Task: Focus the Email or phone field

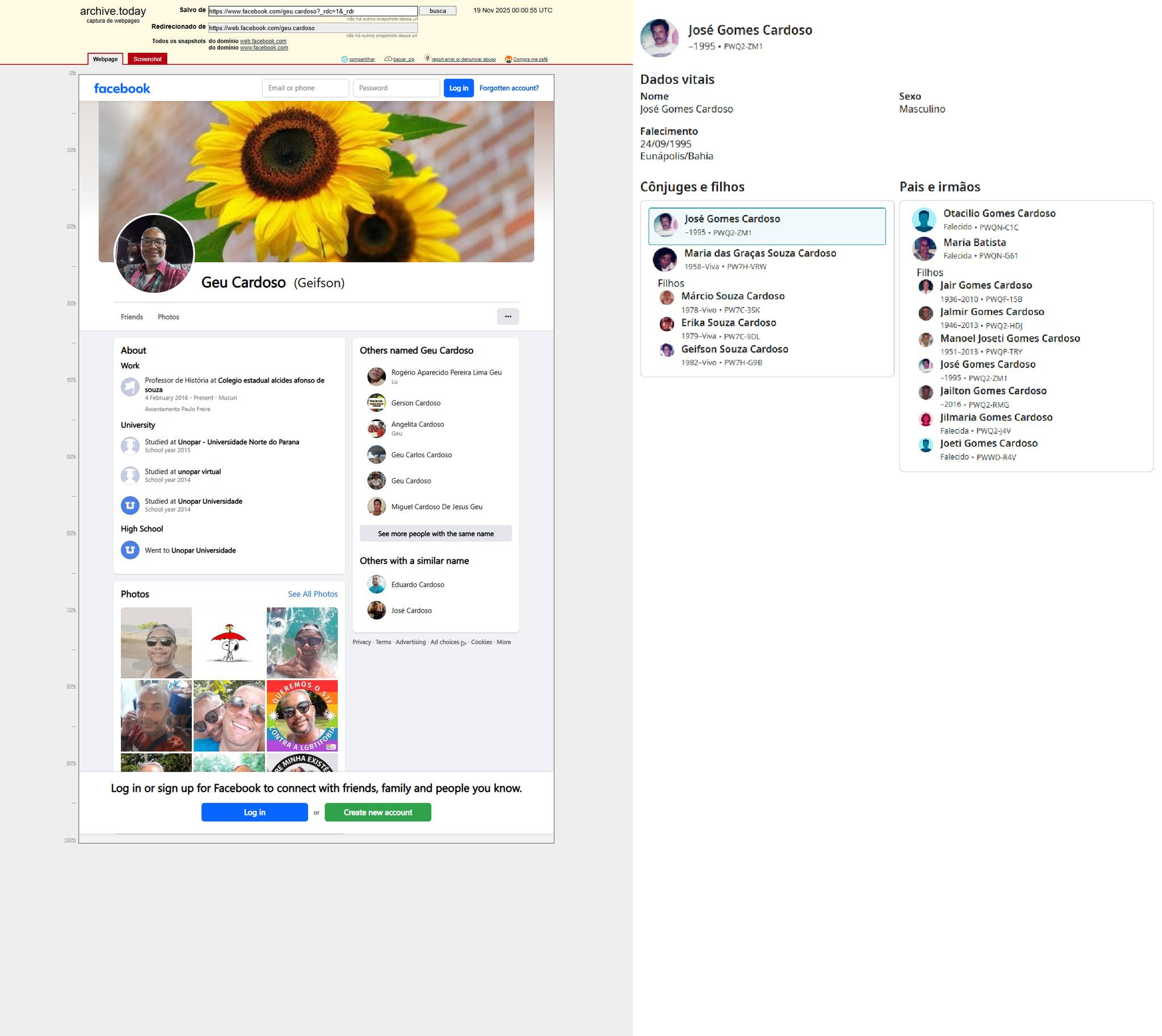Action: coord(305,89)
